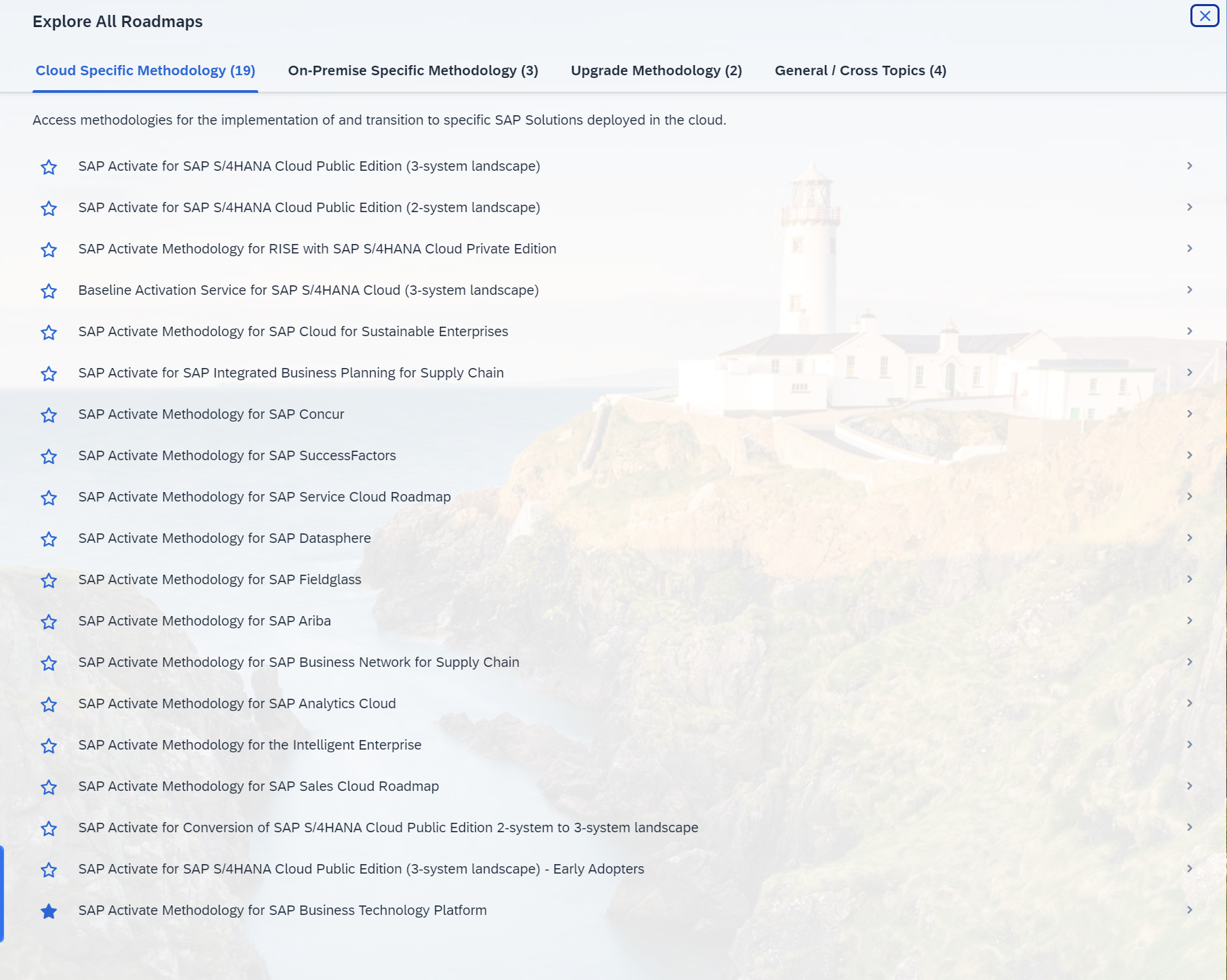This screenshot has height=980, width=1227.
Task: Click chevron icon on SAP Analytics Cloud row
Action: coord(1190,703)
